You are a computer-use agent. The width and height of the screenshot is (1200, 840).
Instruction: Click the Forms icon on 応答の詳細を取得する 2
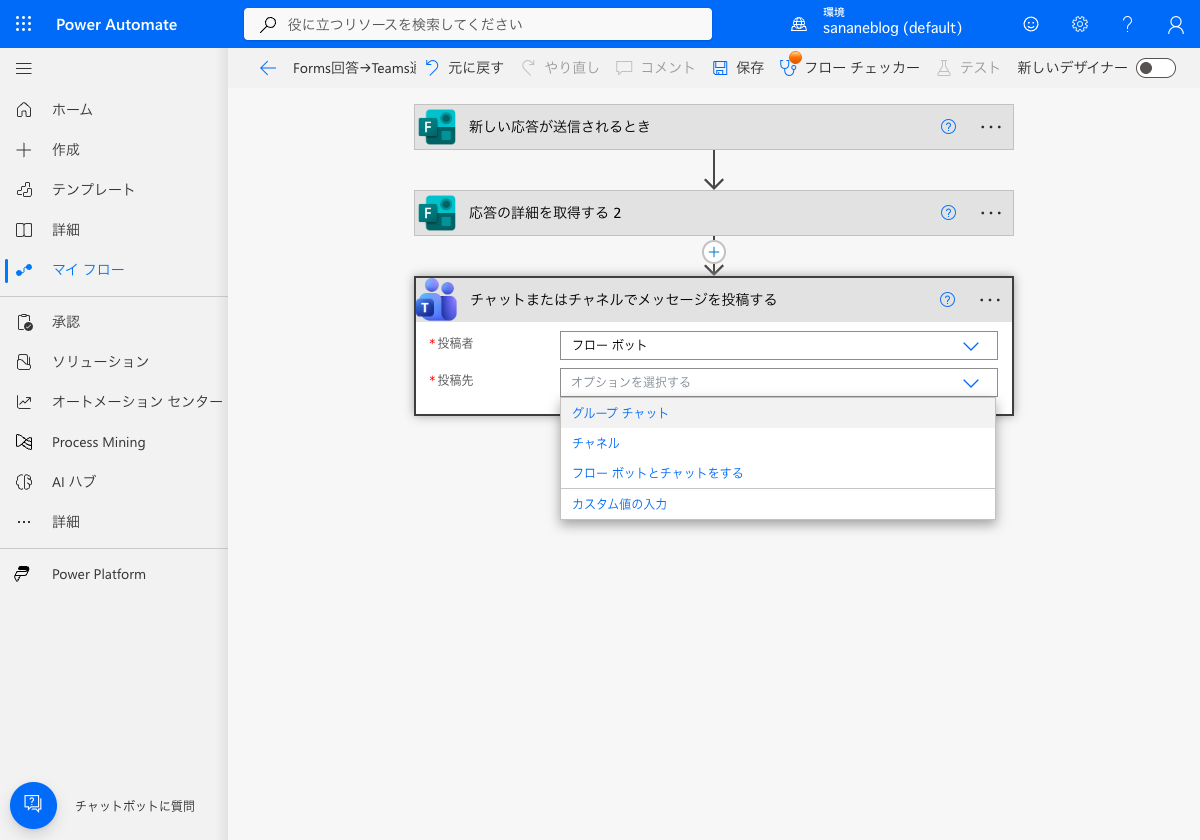(436, 213)
